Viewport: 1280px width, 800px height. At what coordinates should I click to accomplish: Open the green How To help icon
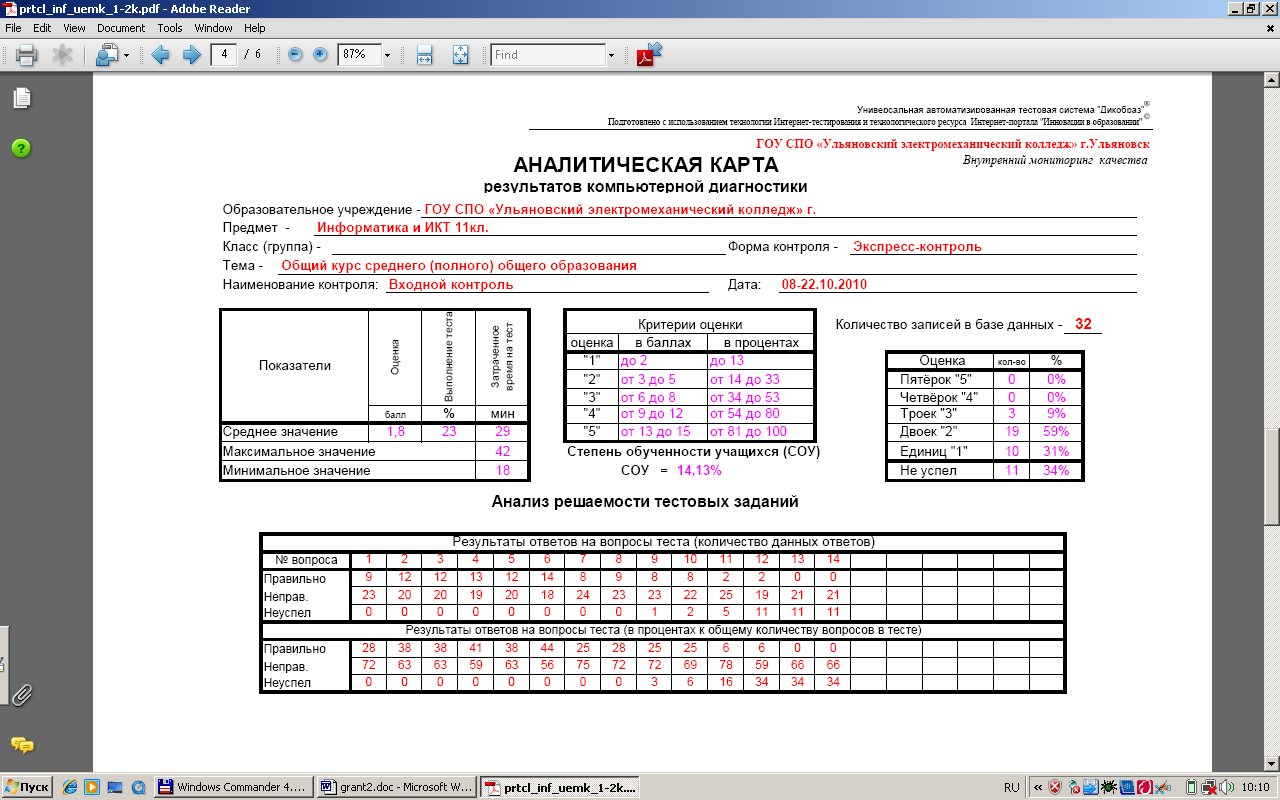(x=21, y=148)
